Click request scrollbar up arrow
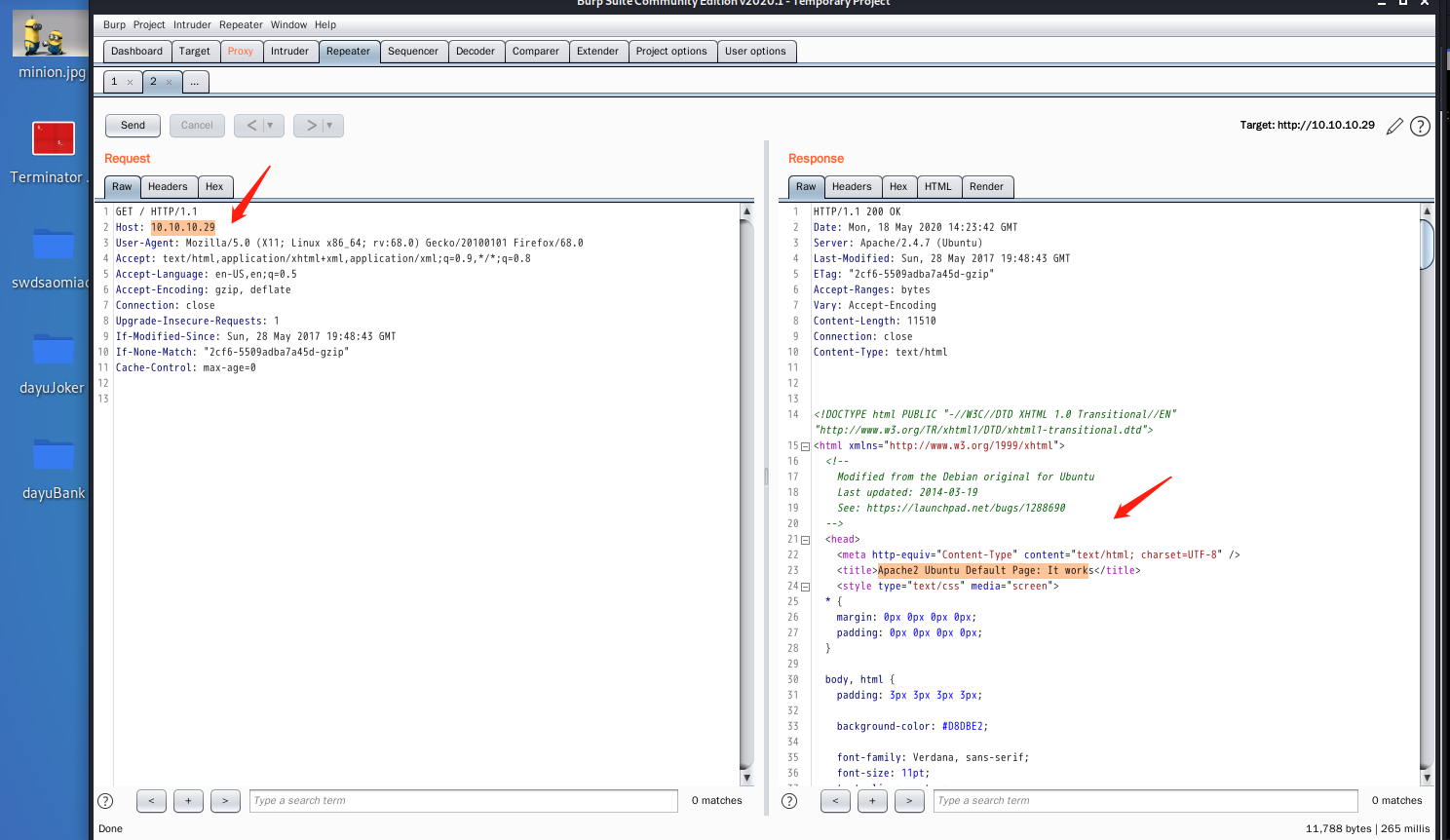The height and width of the screenshot is (840, 1450). 746,210
